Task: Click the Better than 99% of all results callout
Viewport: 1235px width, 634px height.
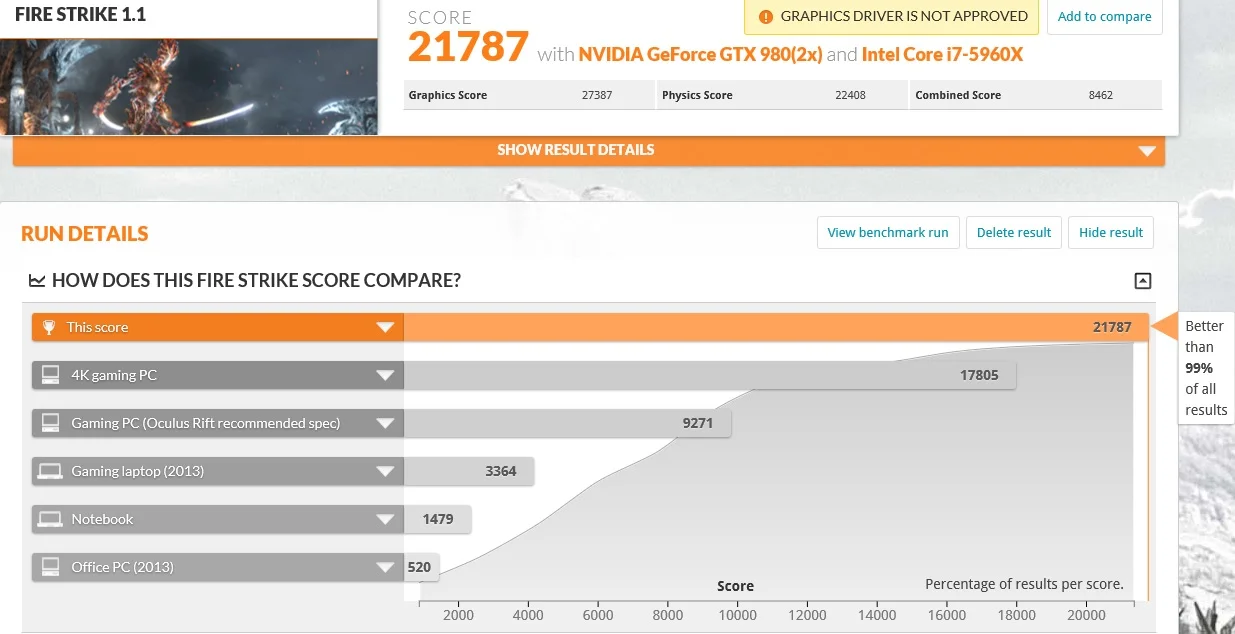Action: pos(1205,368)
